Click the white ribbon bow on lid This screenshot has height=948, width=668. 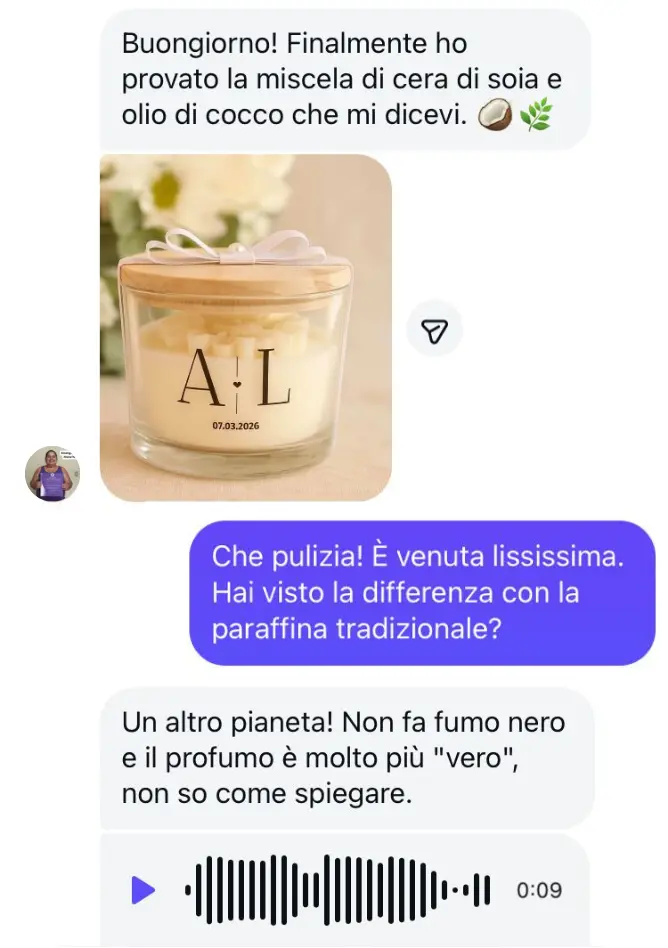coord(230,245)
